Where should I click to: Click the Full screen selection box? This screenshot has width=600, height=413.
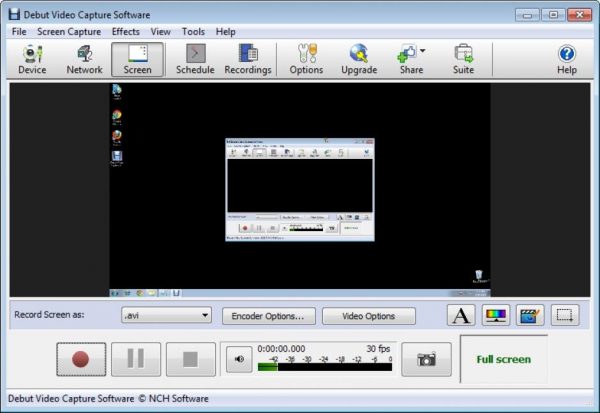(x=504, y=359)
